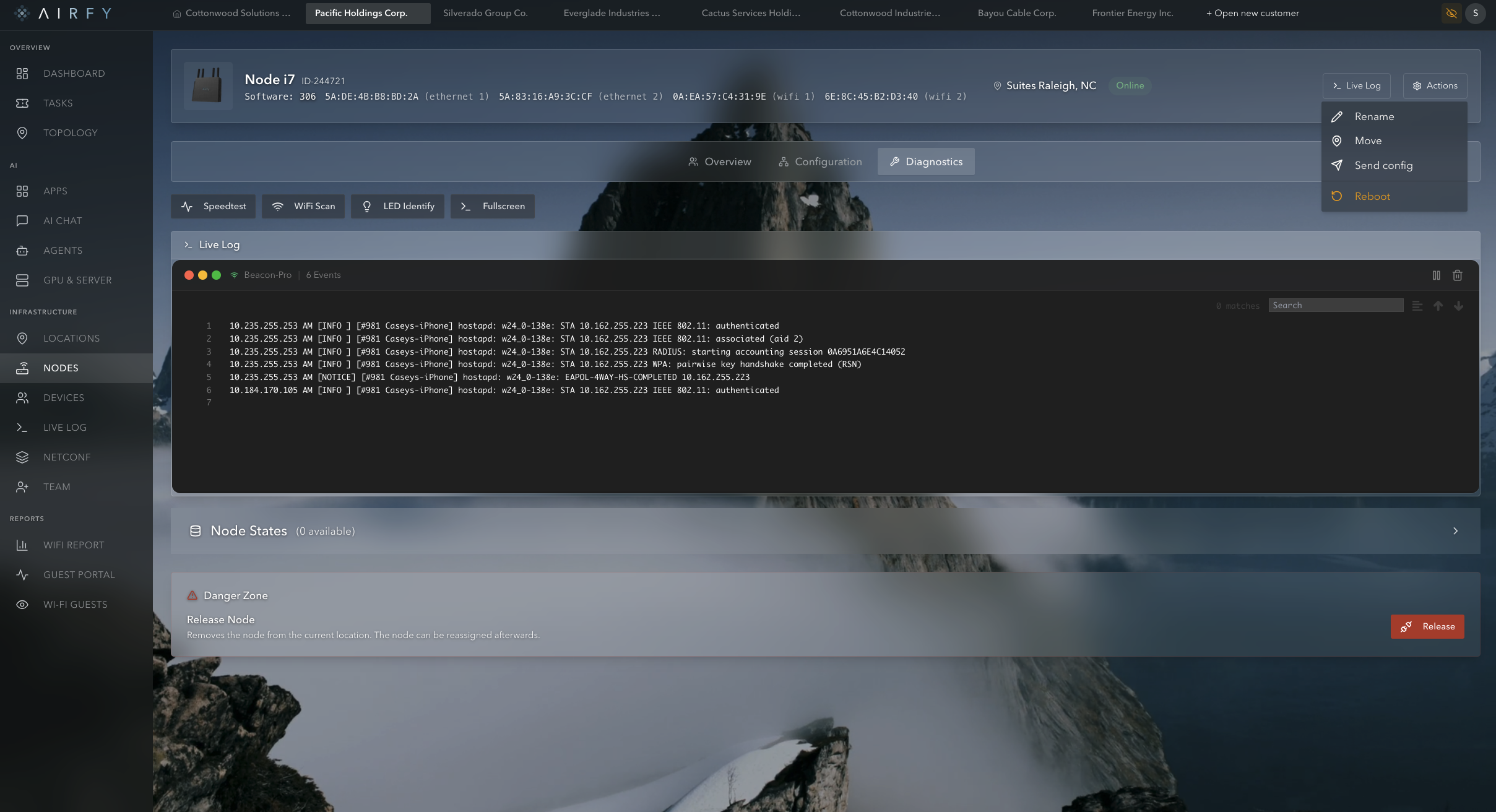The height and width of the screenshot is (812, 1496).
Task: Toggle the privacy eye-off icon
Action: pos(1451,13)
